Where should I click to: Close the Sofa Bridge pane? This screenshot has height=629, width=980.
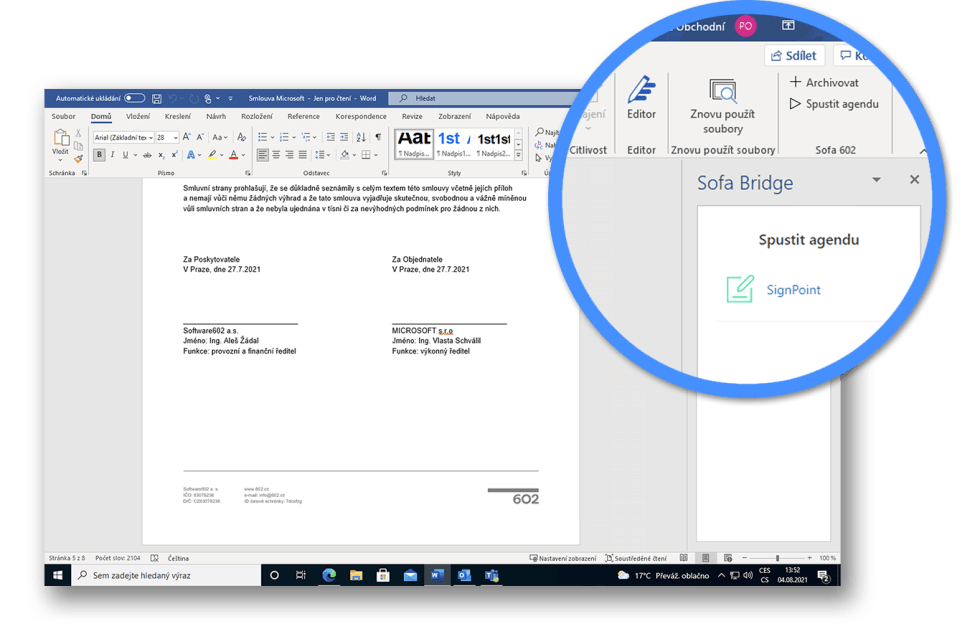(914, 180)
